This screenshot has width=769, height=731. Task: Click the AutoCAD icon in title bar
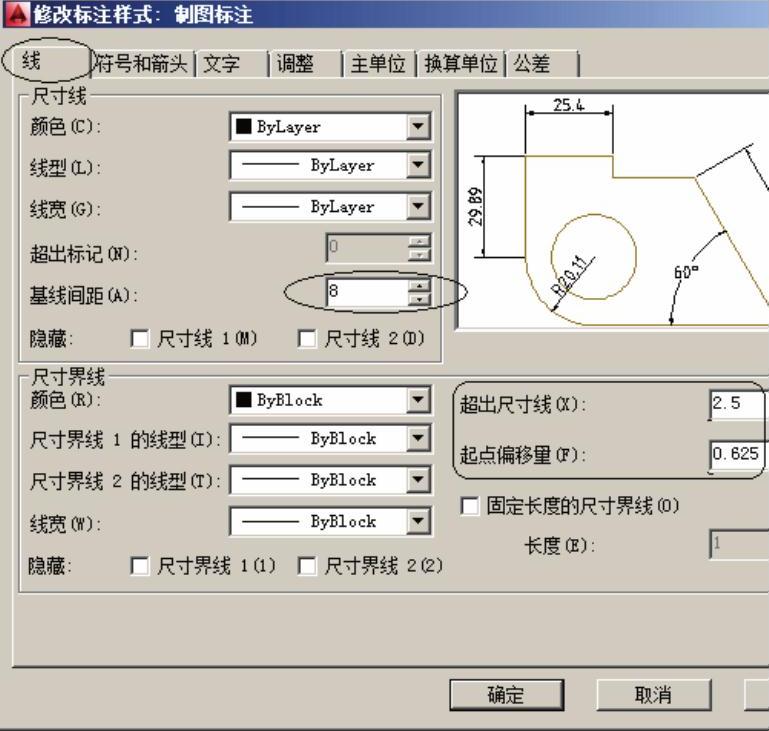tap(12, 14)
